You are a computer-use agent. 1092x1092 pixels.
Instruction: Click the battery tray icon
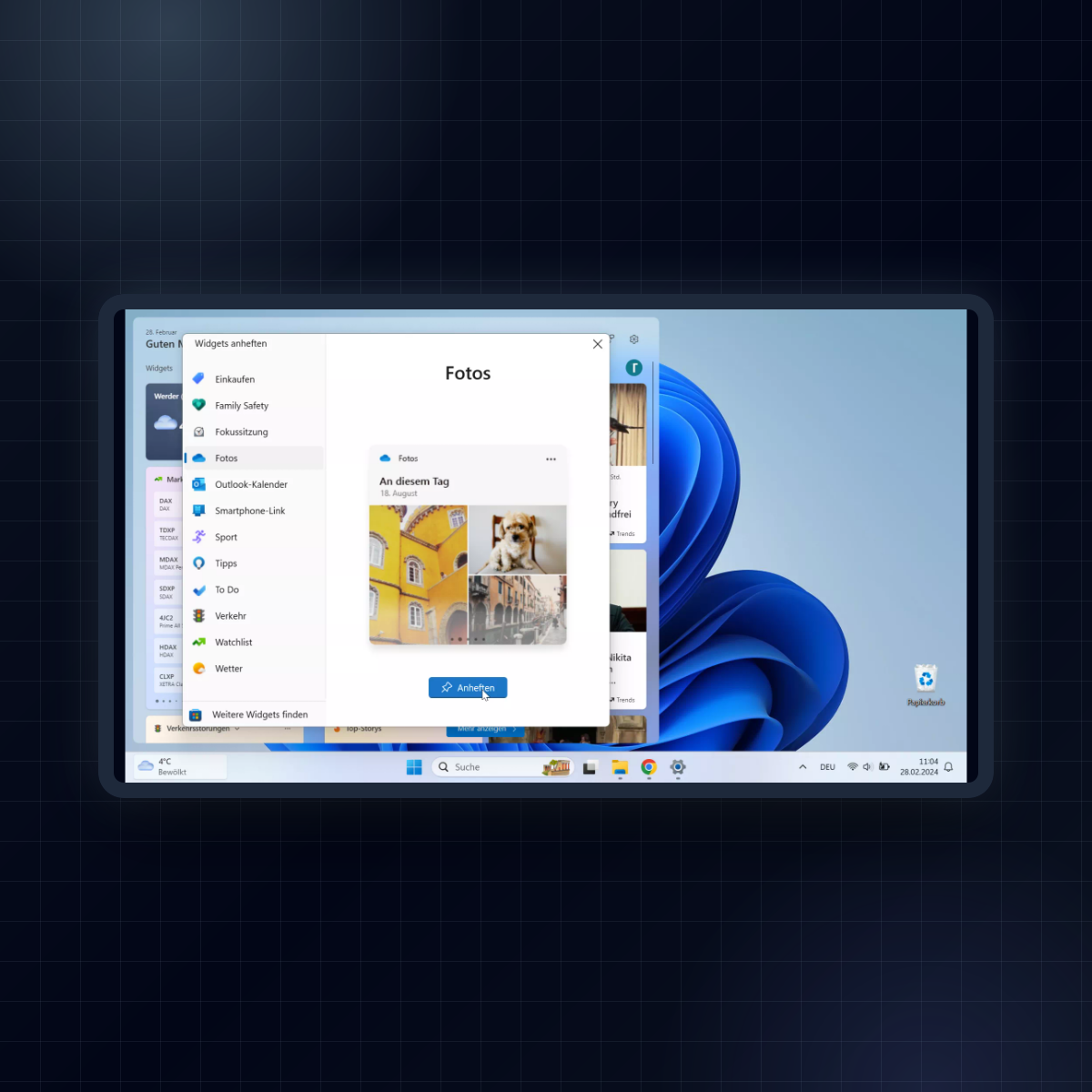point(884,767)
